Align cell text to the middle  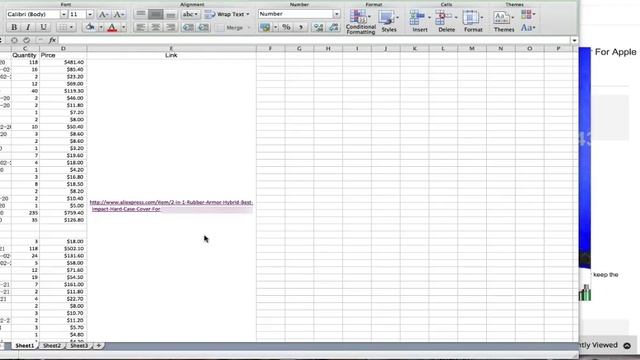click(x=156, y=14)
